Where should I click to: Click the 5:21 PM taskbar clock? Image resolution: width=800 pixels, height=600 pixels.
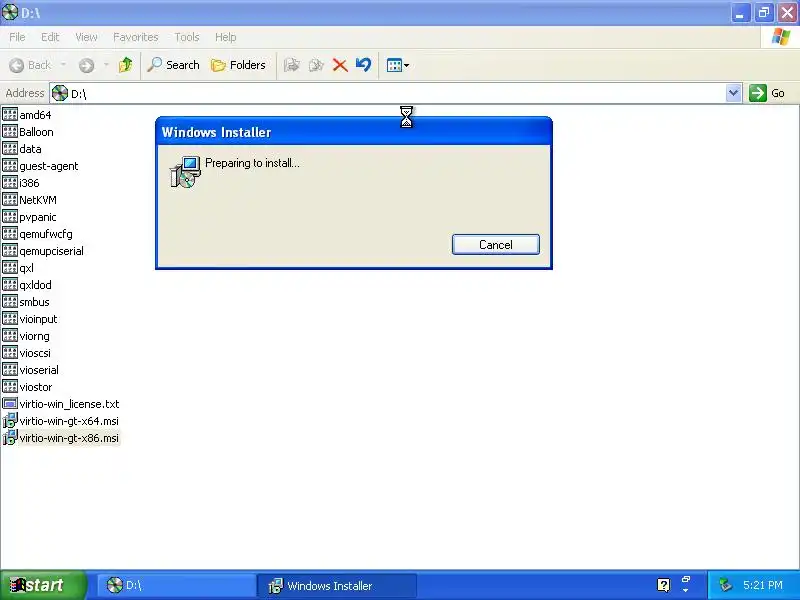[763, 585]
